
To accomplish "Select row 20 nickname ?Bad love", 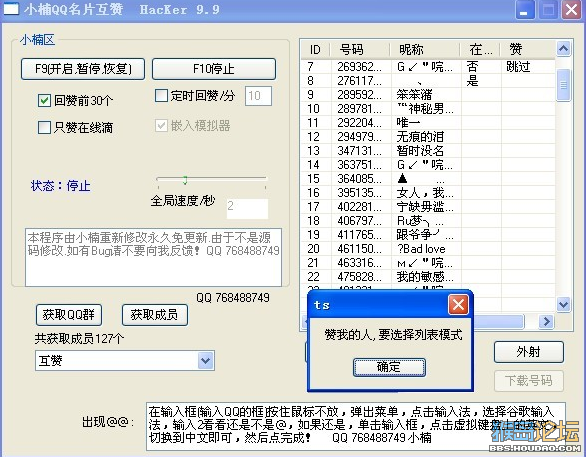I will tap(428, 249).
